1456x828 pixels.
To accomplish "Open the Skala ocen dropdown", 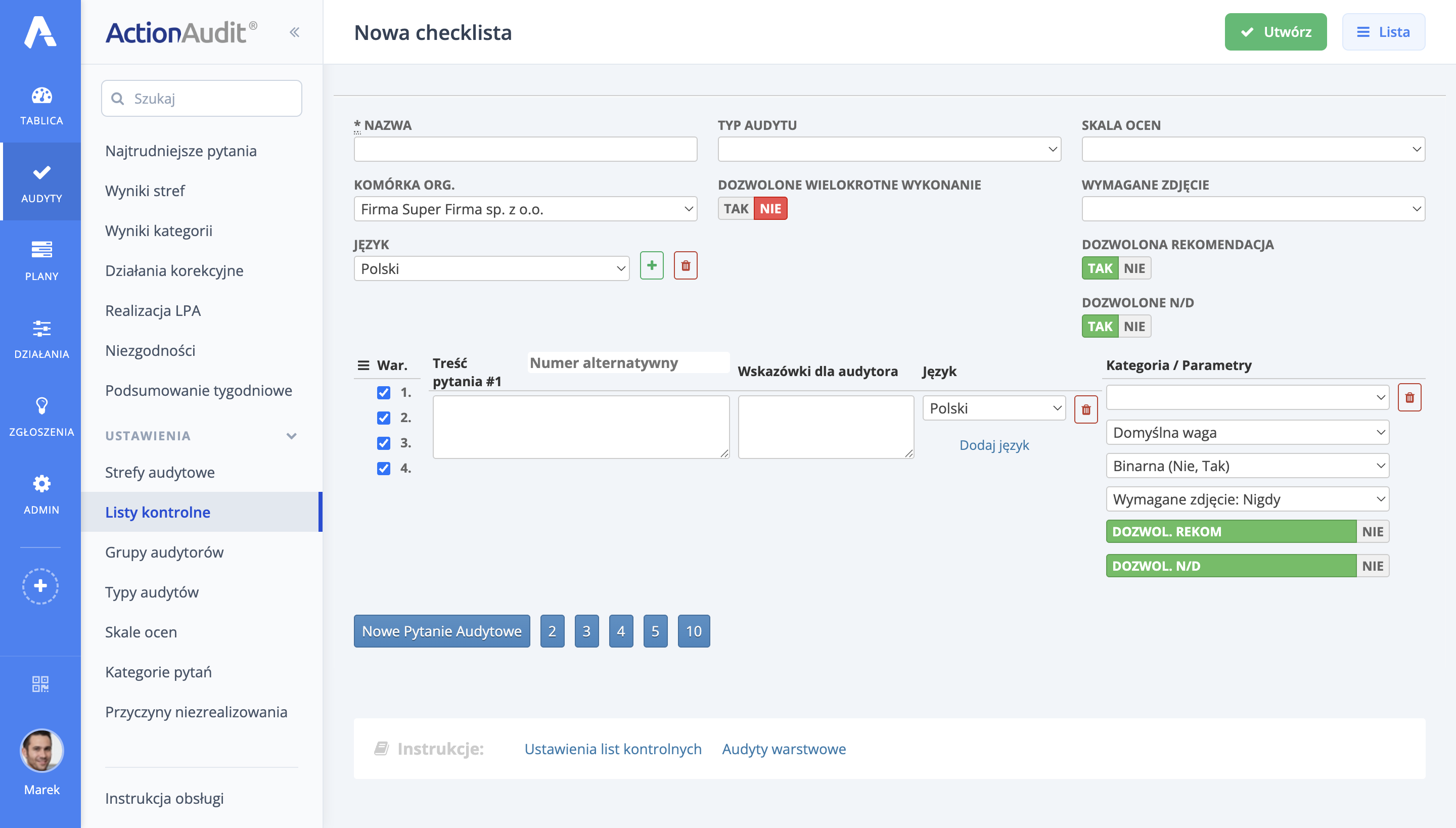I will point(1253,149).
